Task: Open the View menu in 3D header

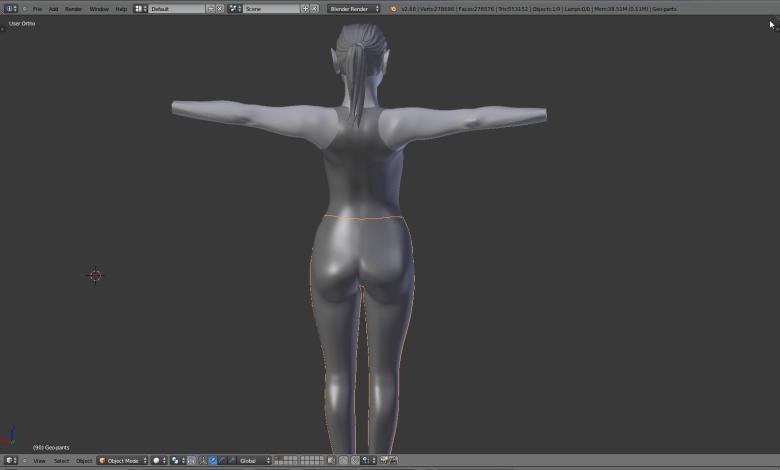Action: point(39,461)
